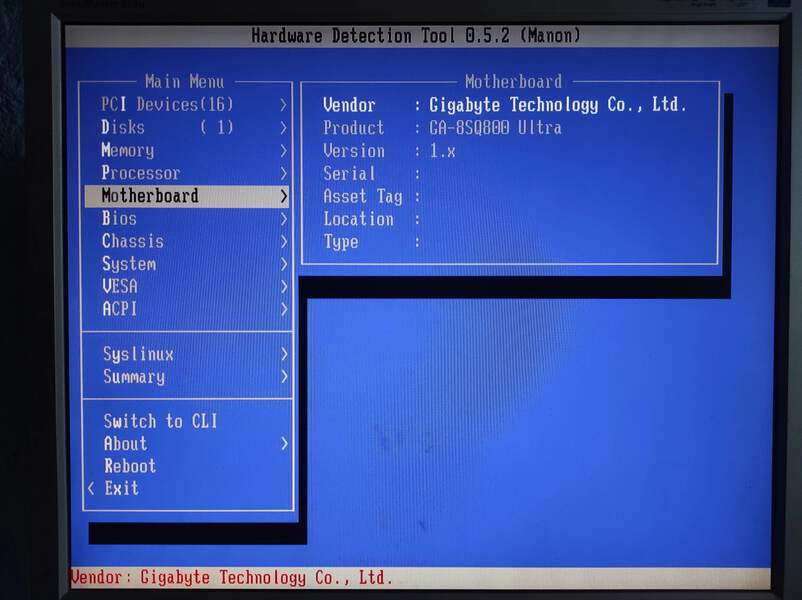Open the ACPI menu entry

pos(187,309)
